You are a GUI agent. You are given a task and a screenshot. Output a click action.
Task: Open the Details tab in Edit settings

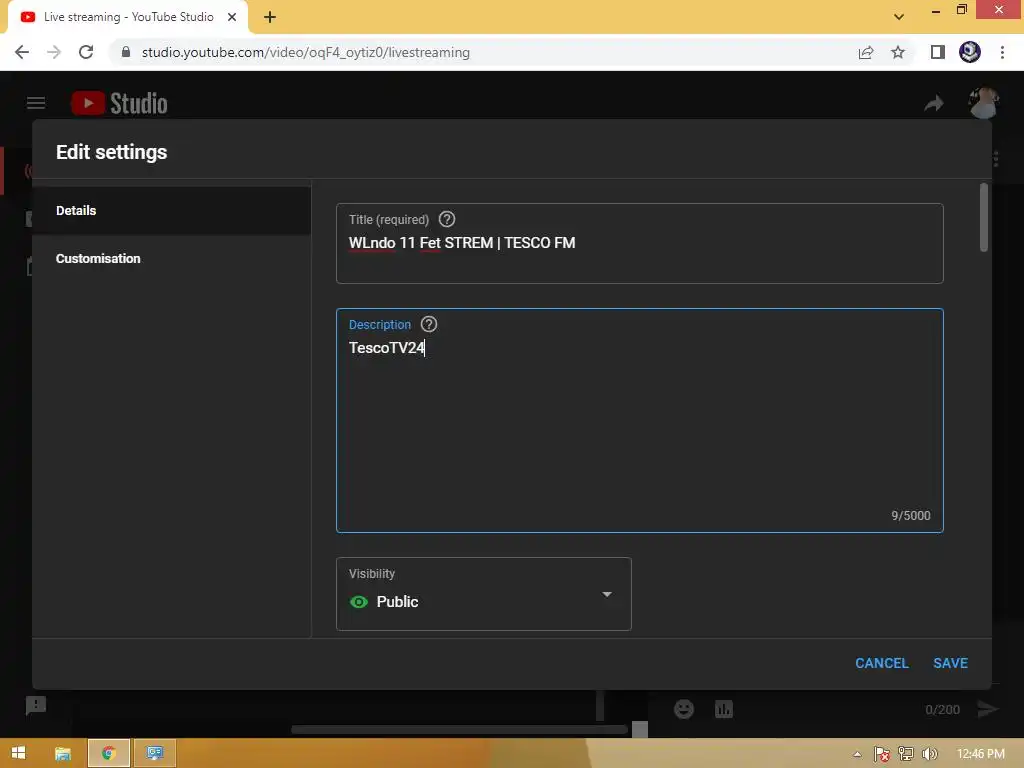[171, 210]
